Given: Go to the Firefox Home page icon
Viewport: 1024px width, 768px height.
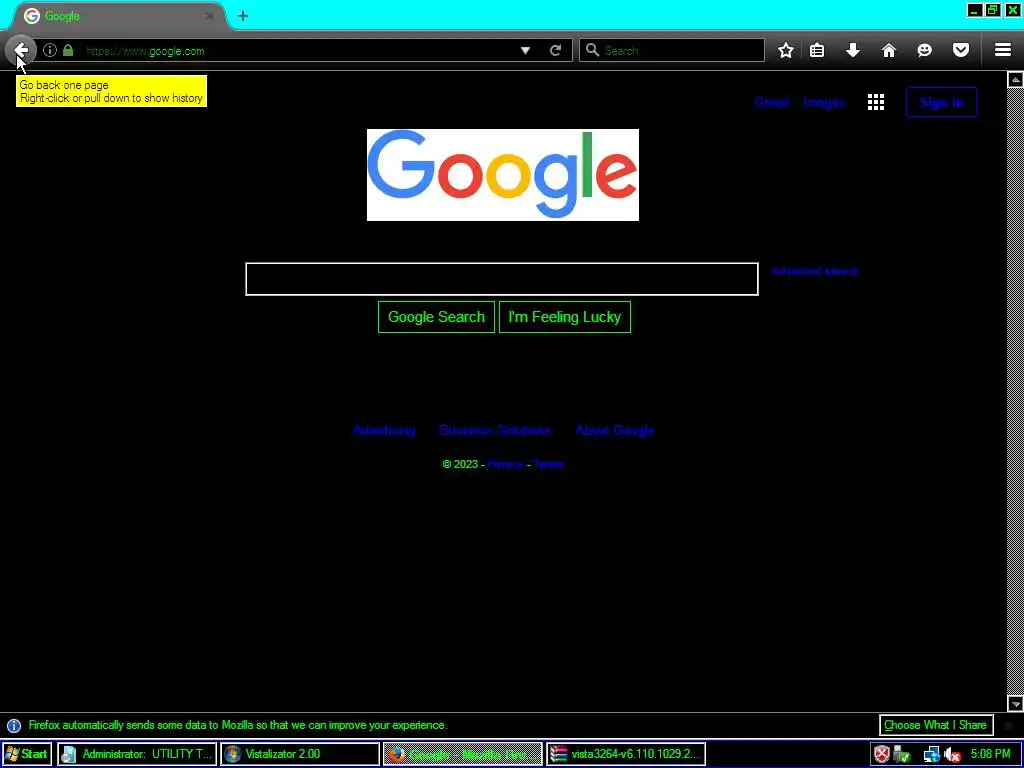Looking at the screenshot, I should pyautogui.click(x=889, y=50).
